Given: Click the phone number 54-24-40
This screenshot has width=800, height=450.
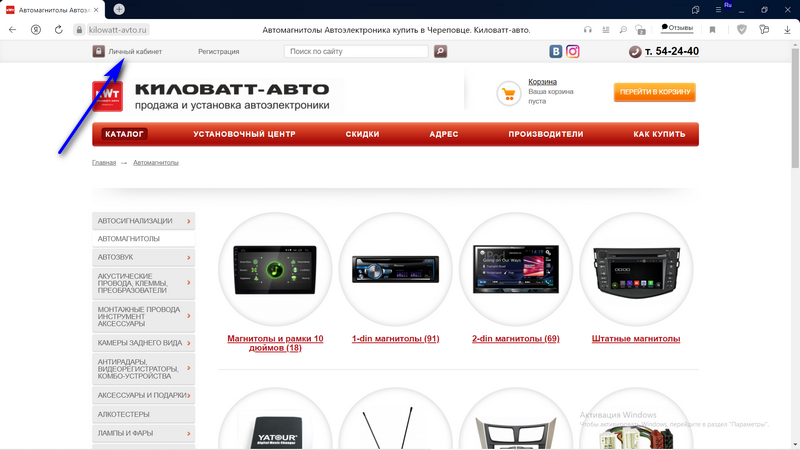Looking at the screenshot, I should click(x=672, y=51).
